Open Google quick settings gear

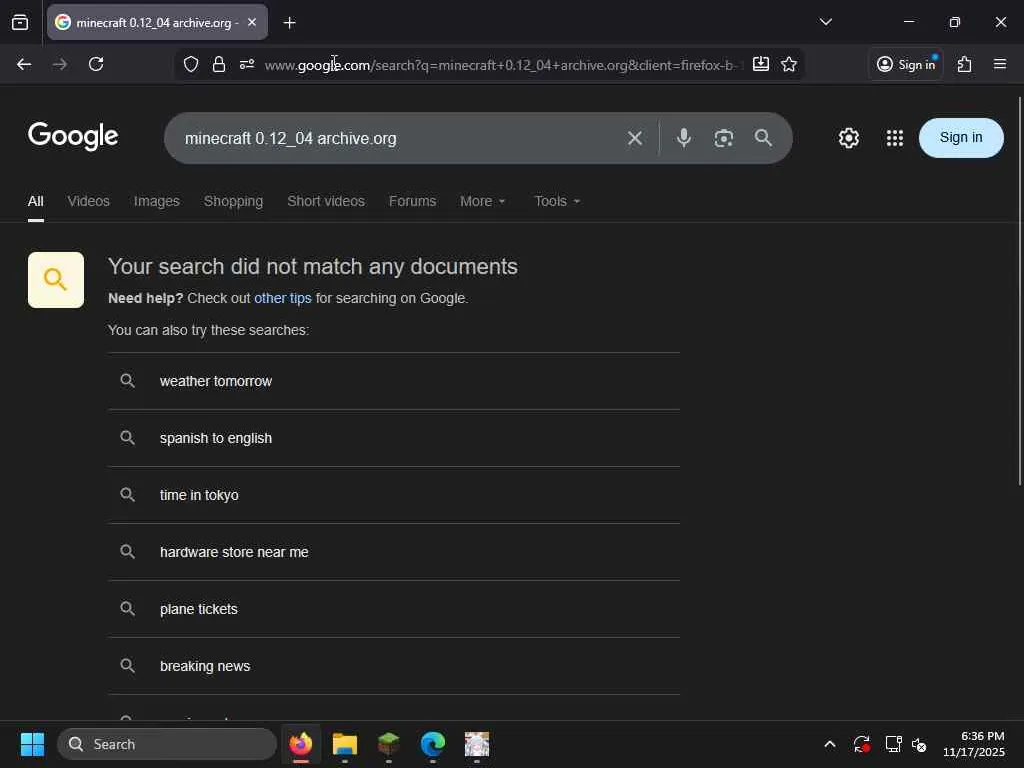pos(849,138)
